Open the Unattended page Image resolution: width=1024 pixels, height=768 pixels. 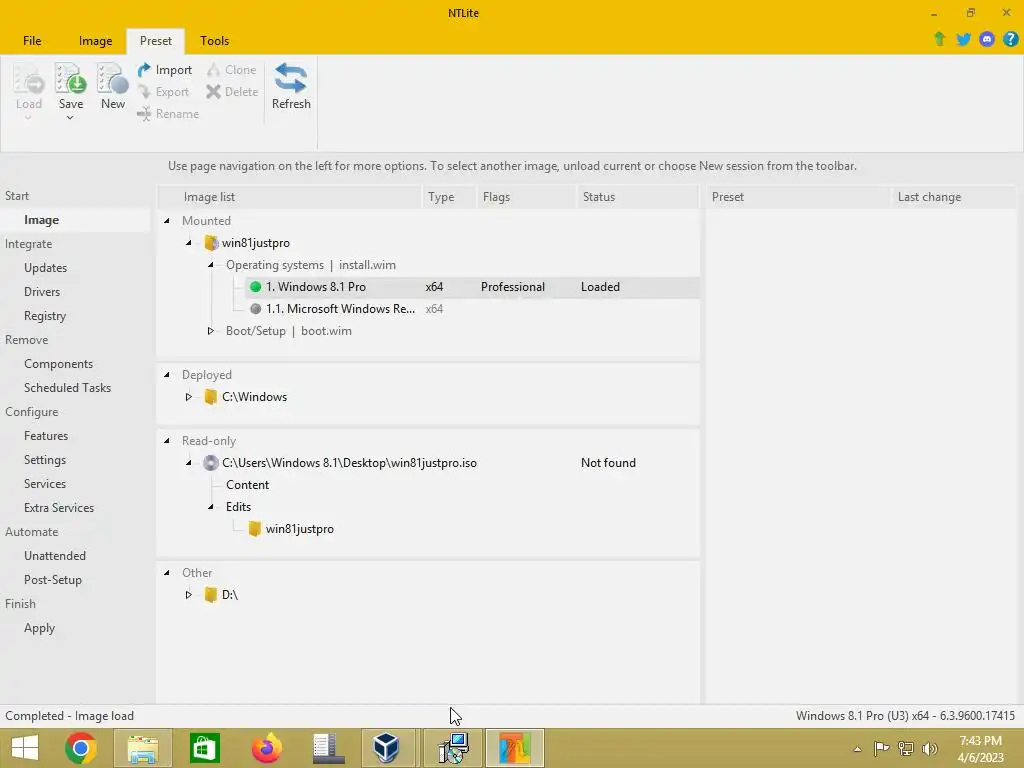55,556
